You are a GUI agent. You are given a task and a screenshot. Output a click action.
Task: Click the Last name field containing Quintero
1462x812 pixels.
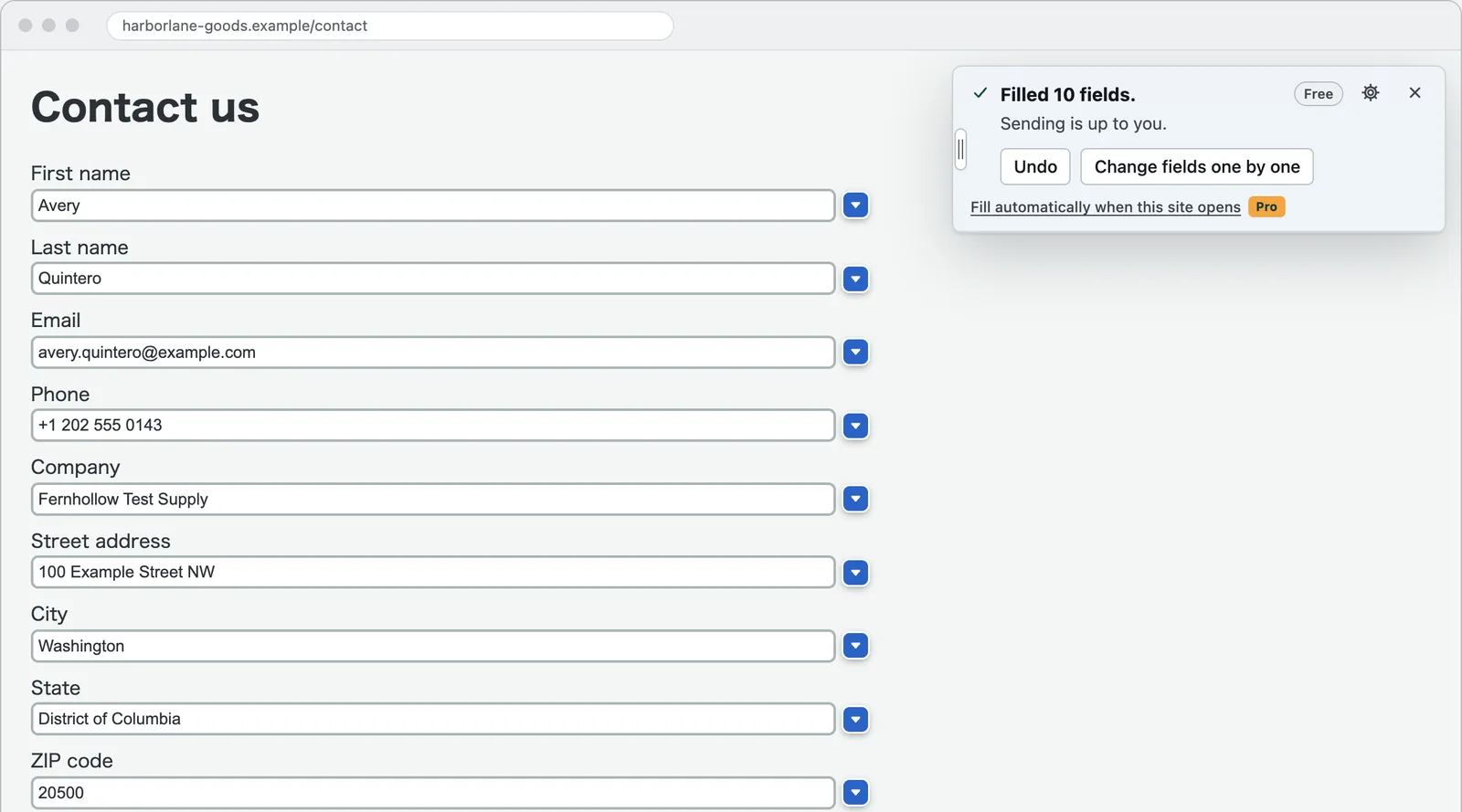433,279
